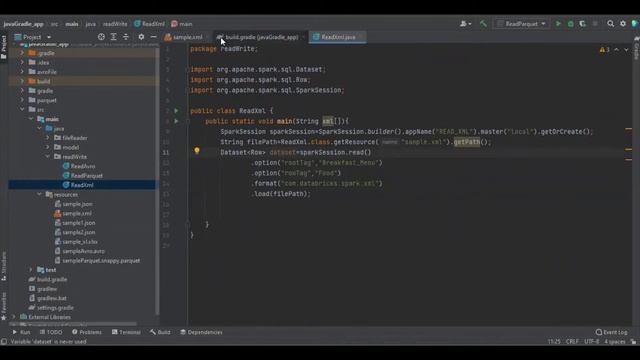Click the main method breadcrumb
This screenshot has width=640, height=360.
(x=182, y=24)
